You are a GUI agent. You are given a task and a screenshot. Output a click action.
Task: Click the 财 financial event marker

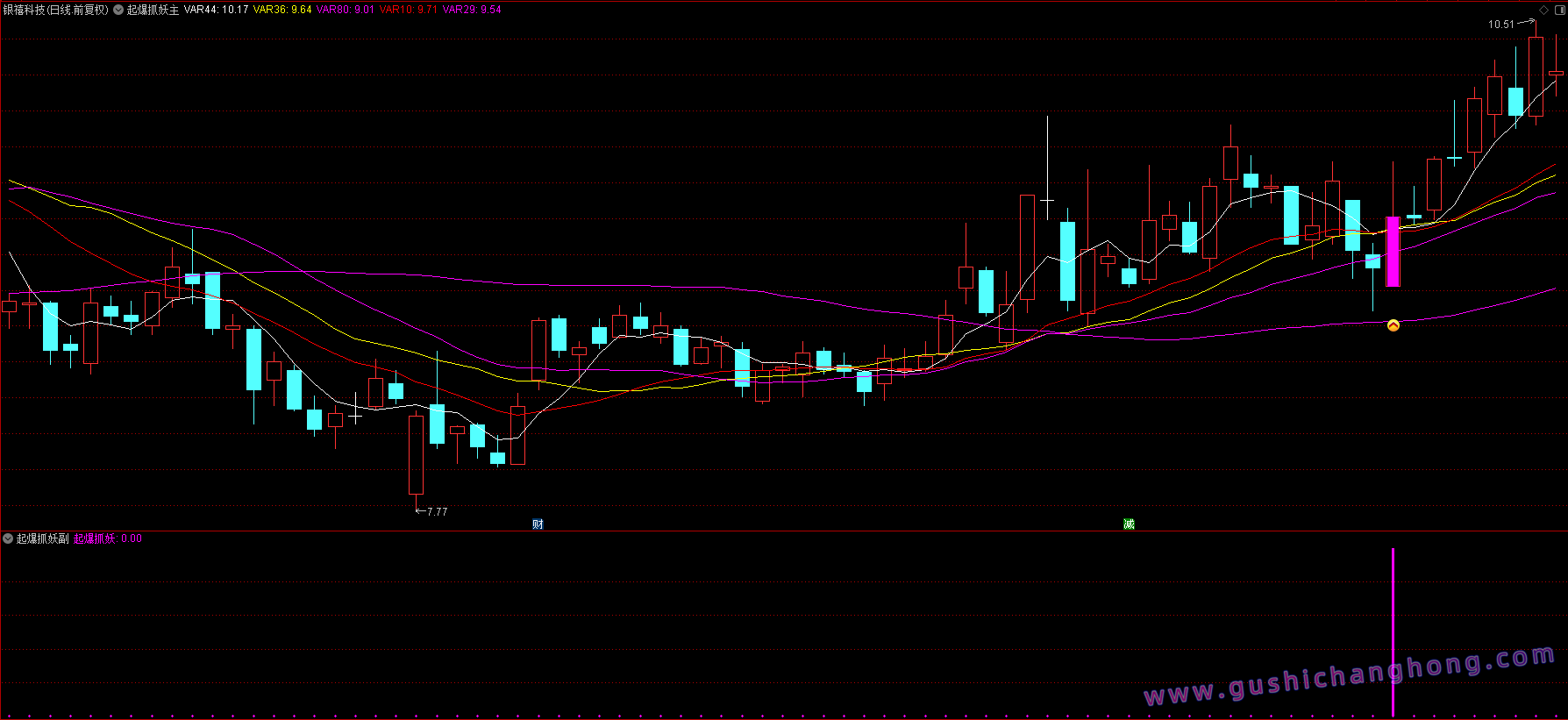coord(538,524)
